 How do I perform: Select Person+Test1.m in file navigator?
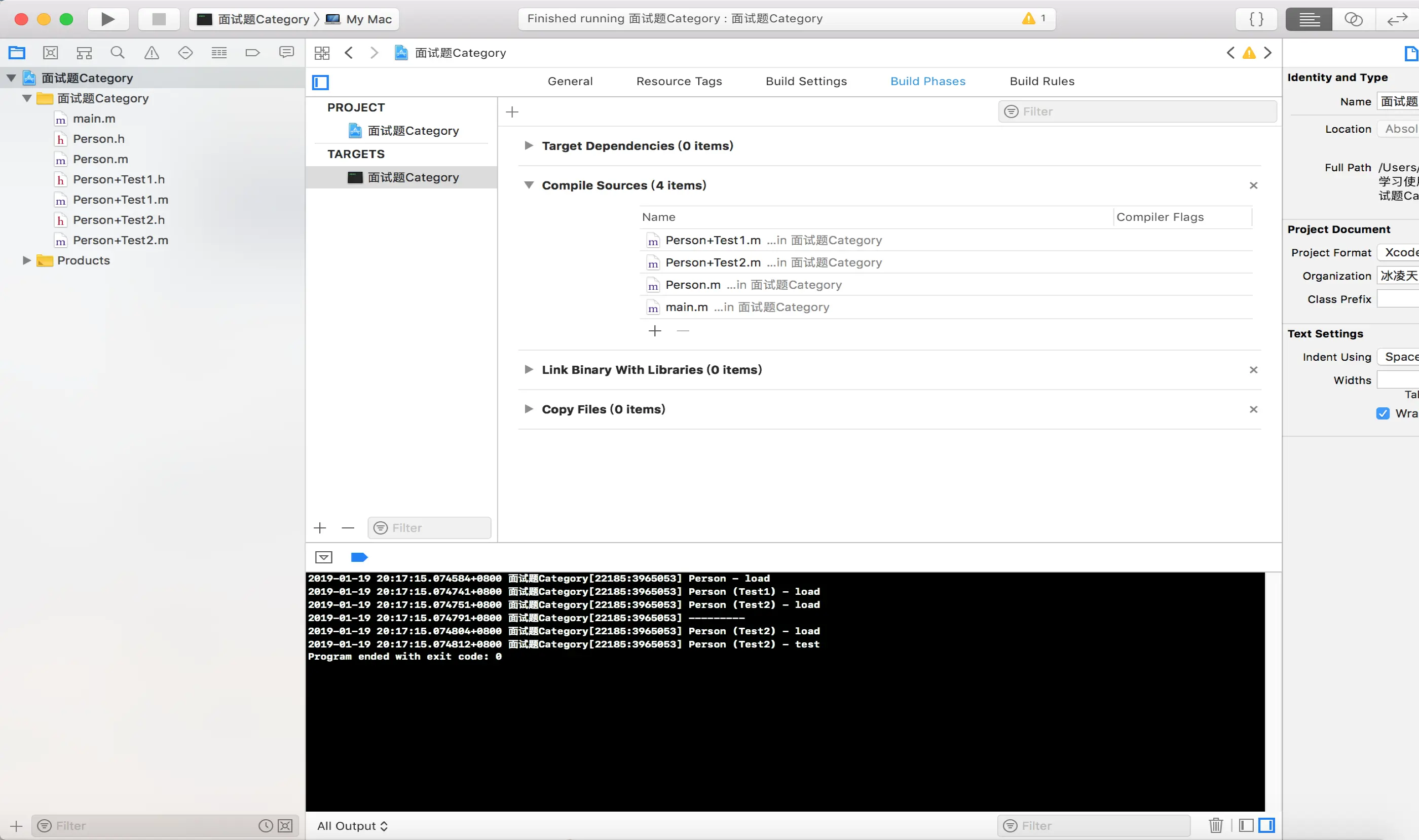point(120,200)
